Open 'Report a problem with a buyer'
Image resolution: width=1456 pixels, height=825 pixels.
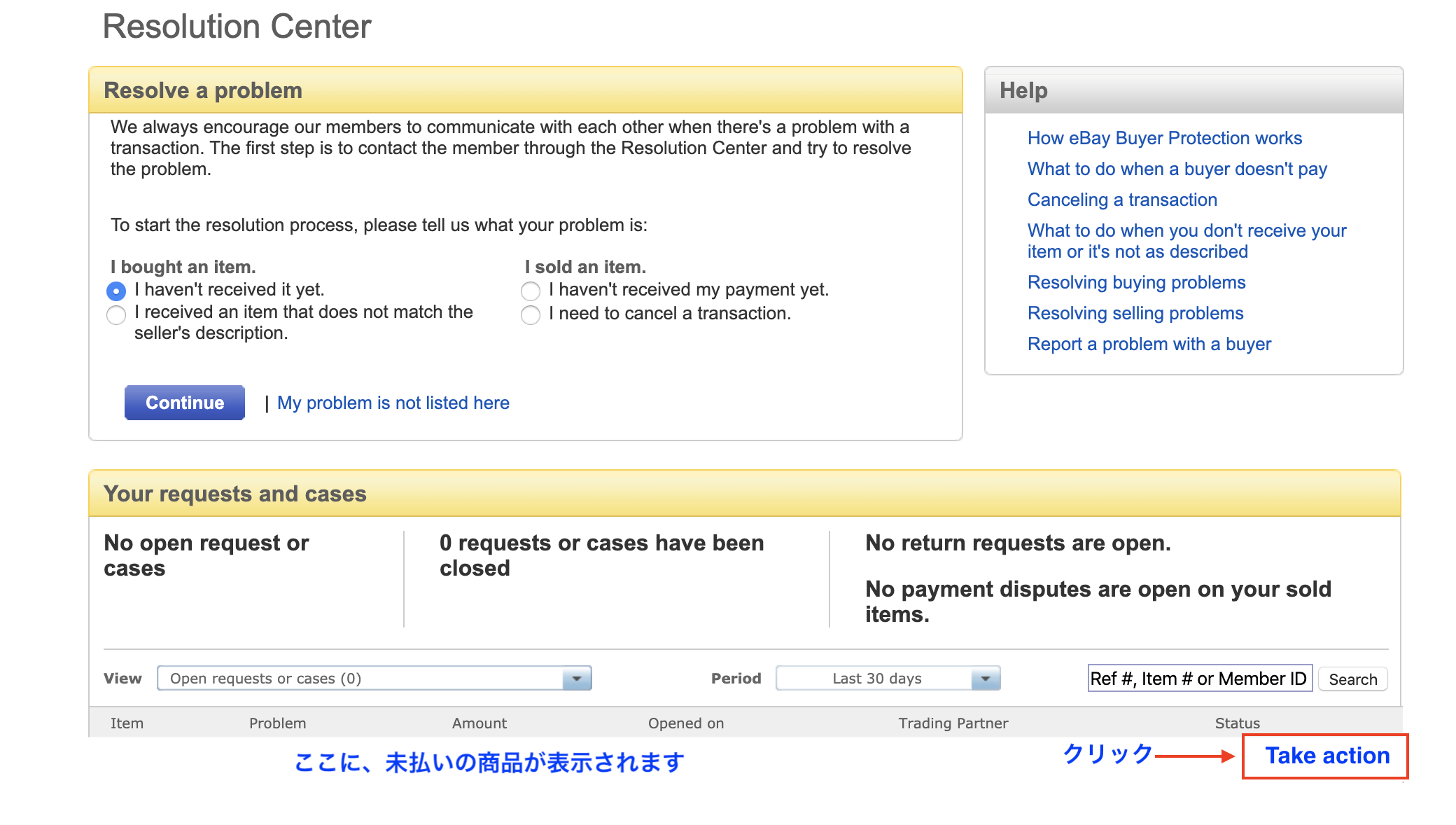pyautogui.click(x=1149, y=345)
